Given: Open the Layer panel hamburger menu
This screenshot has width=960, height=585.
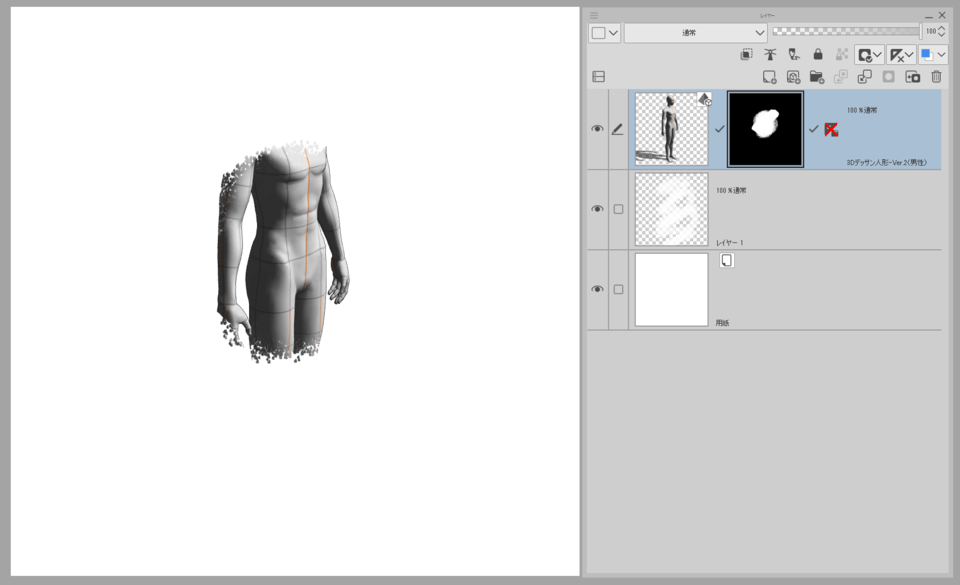Looking at the screenshot, I should click(x=593, y=15).
